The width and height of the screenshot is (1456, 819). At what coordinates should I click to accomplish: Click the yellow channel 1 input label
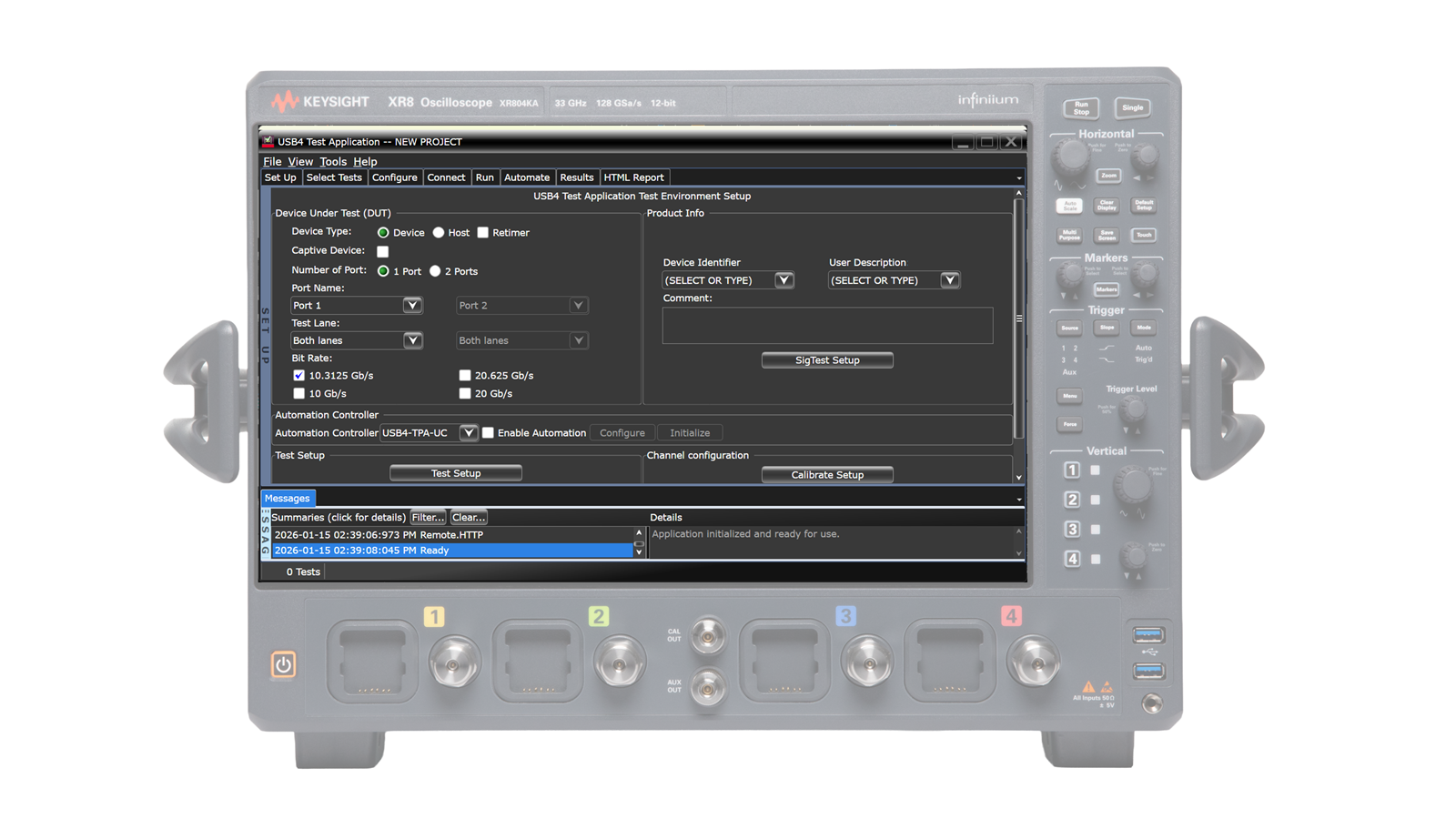click(x=434, y=617)
